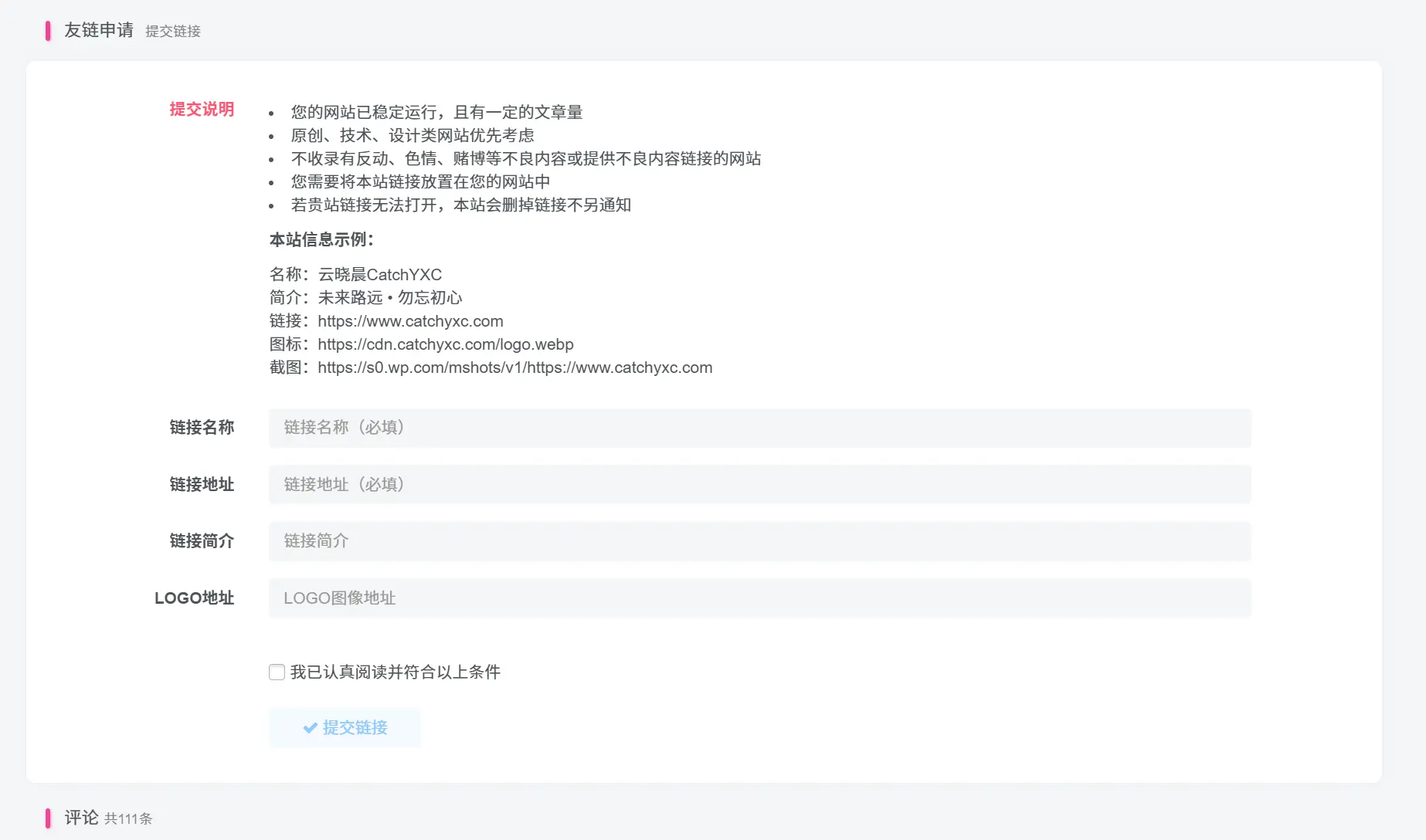
Task: Click the pink bar beside 友链申请 heading
Action: click(x=49, y=30)
